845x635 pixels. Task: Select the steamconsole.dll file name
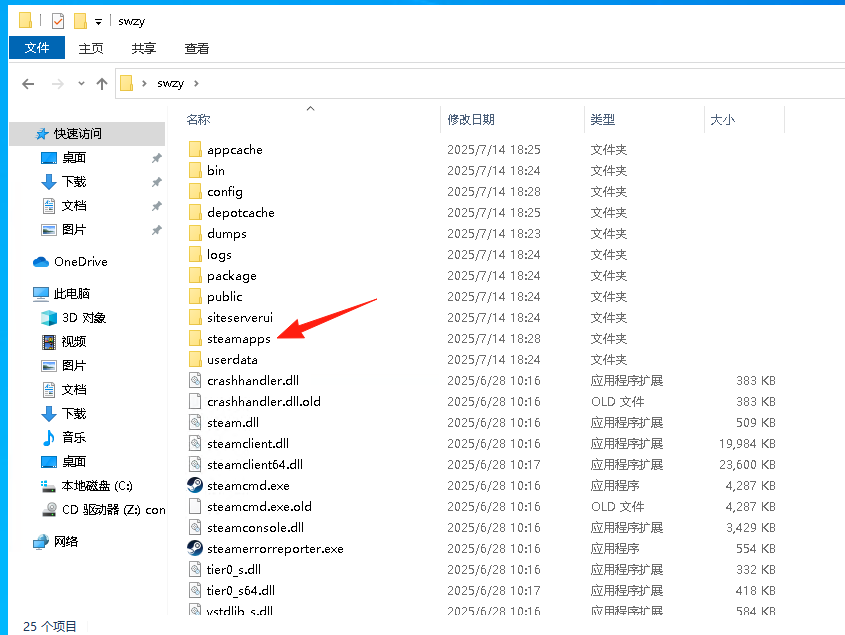(x=255, y=528)
